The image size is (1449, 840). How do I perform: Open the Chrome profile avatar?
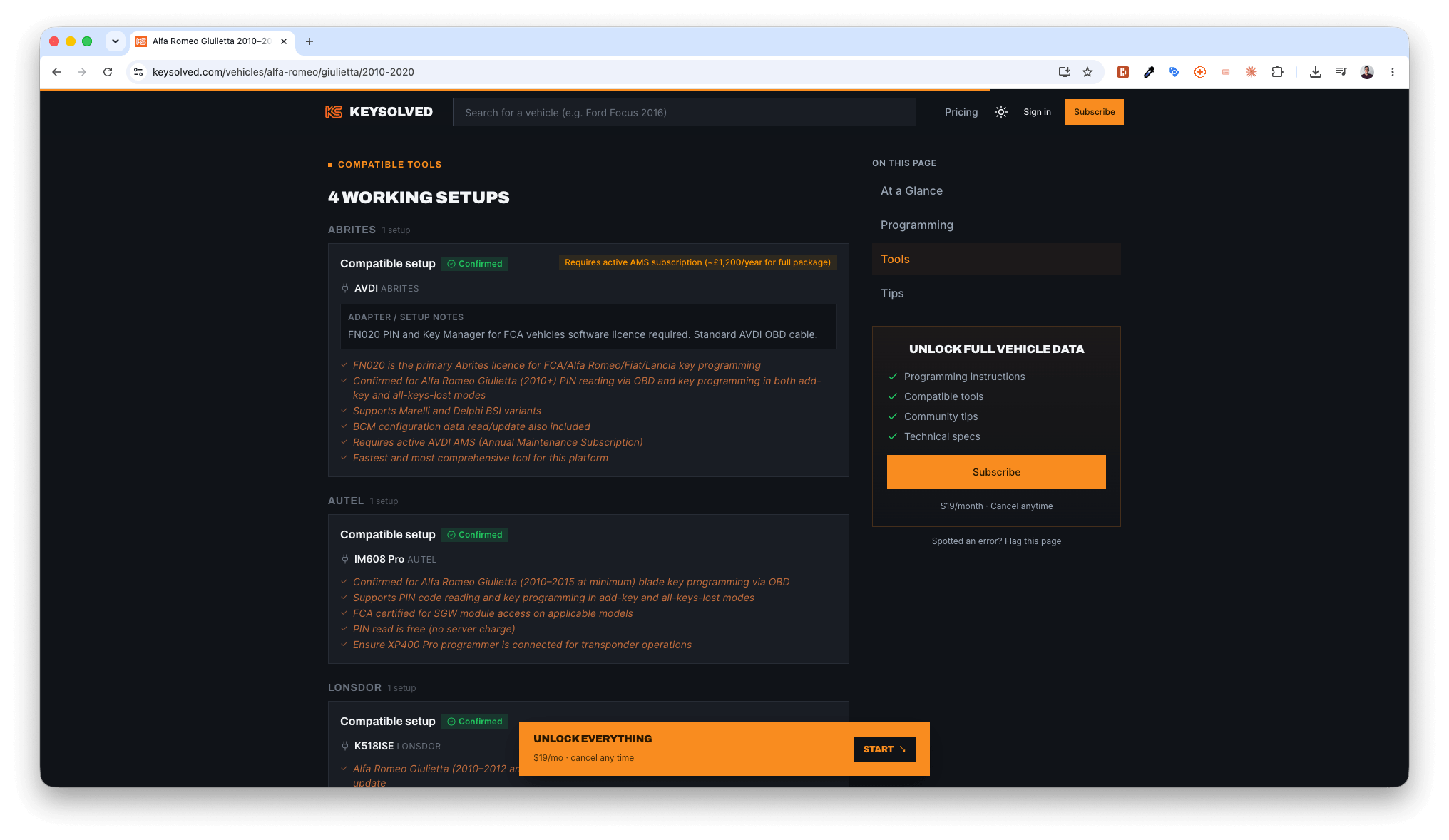tap(1367, 72)
